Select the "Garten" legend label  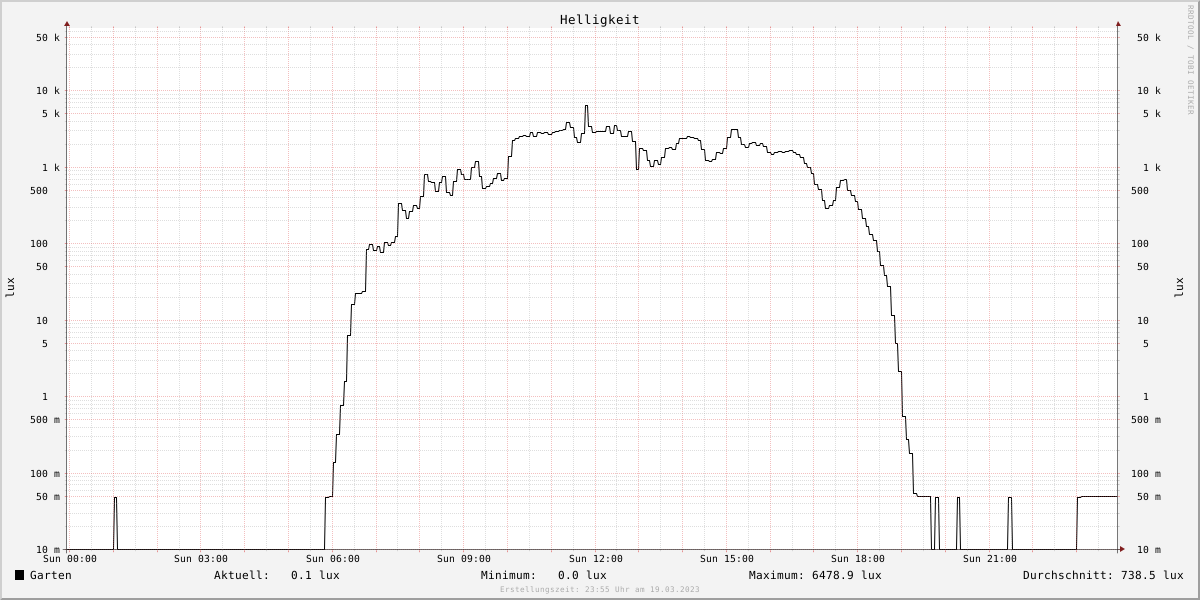click(51, 575)
